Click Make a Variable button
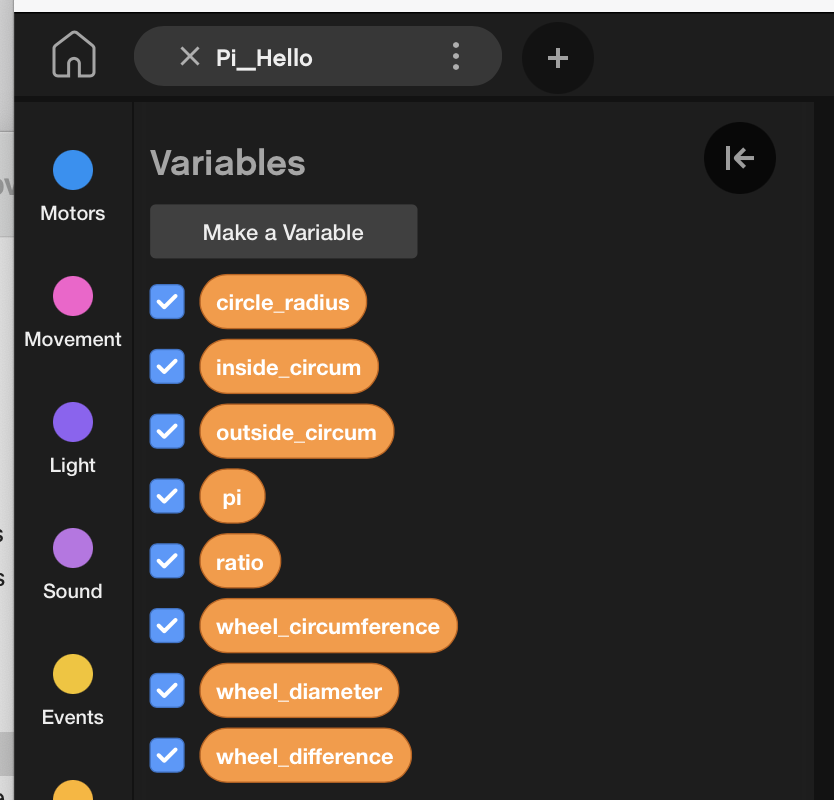 pos(283,232)
